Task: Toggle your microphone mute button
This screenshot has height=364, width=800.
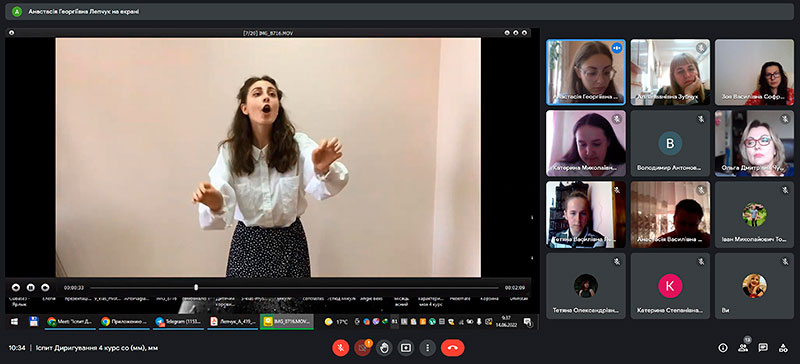Action: click(x=340, y=348)
